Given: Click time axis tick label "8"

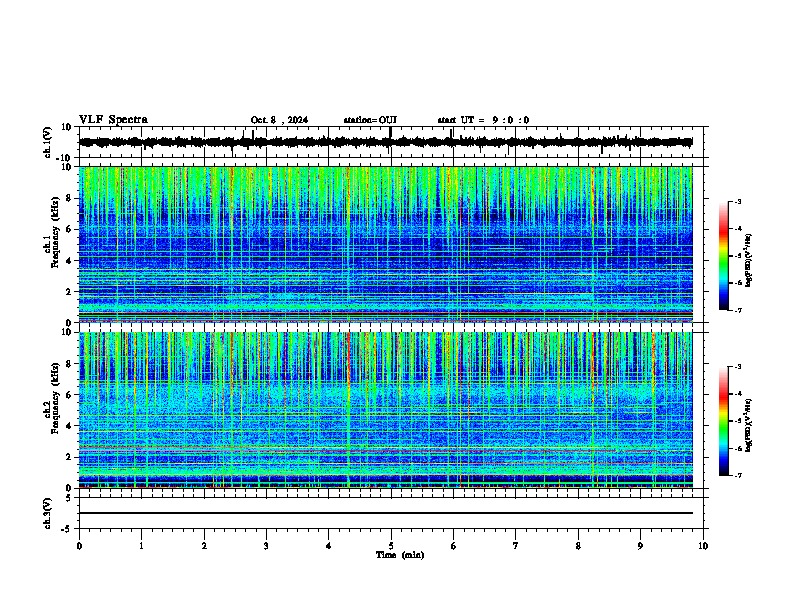Looking at the screenshot, I should click(578, 546).
